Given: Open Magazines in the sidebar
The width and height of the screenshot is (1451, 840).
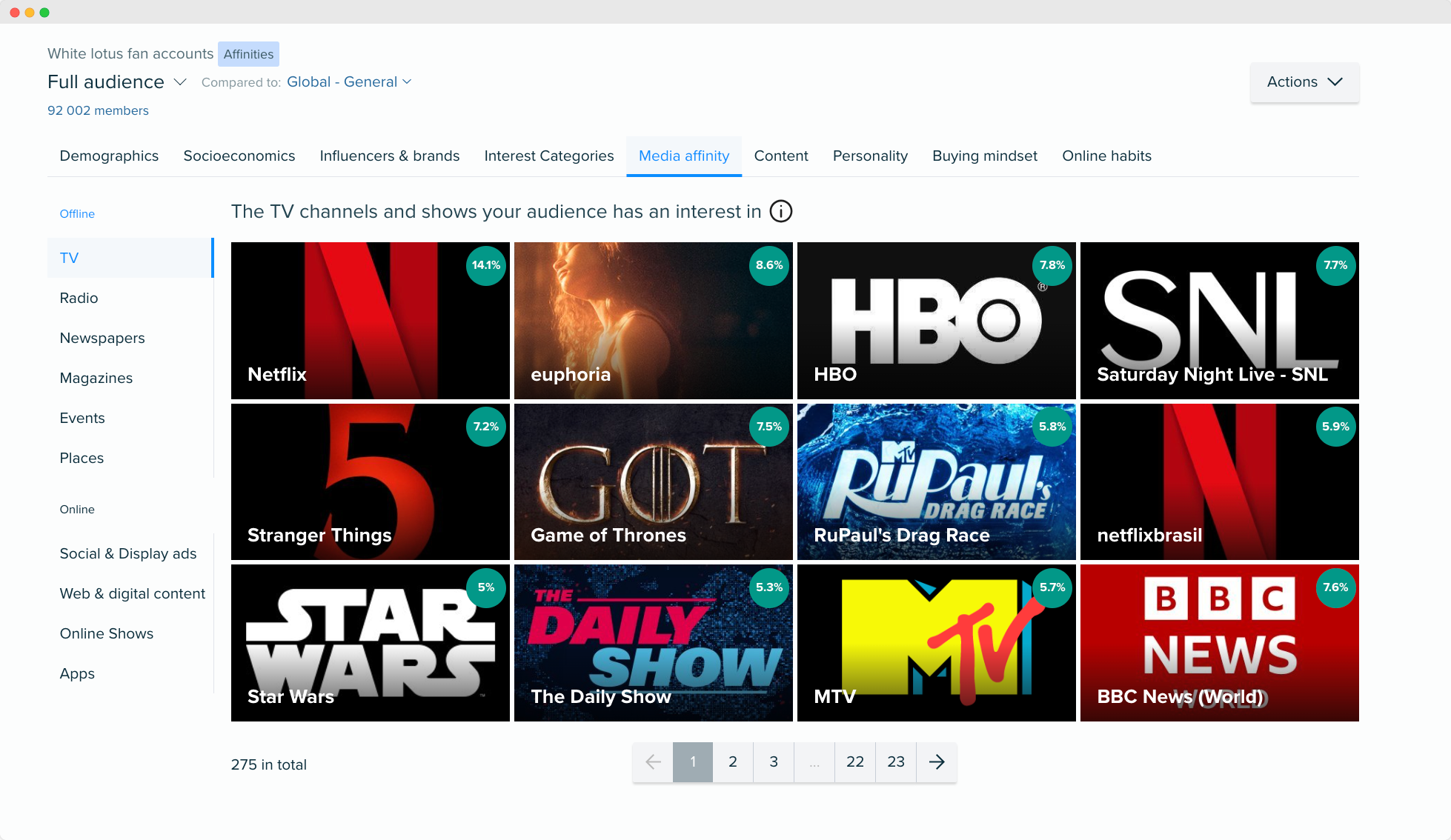Looking at the screenshot, I should coord(130,378).
